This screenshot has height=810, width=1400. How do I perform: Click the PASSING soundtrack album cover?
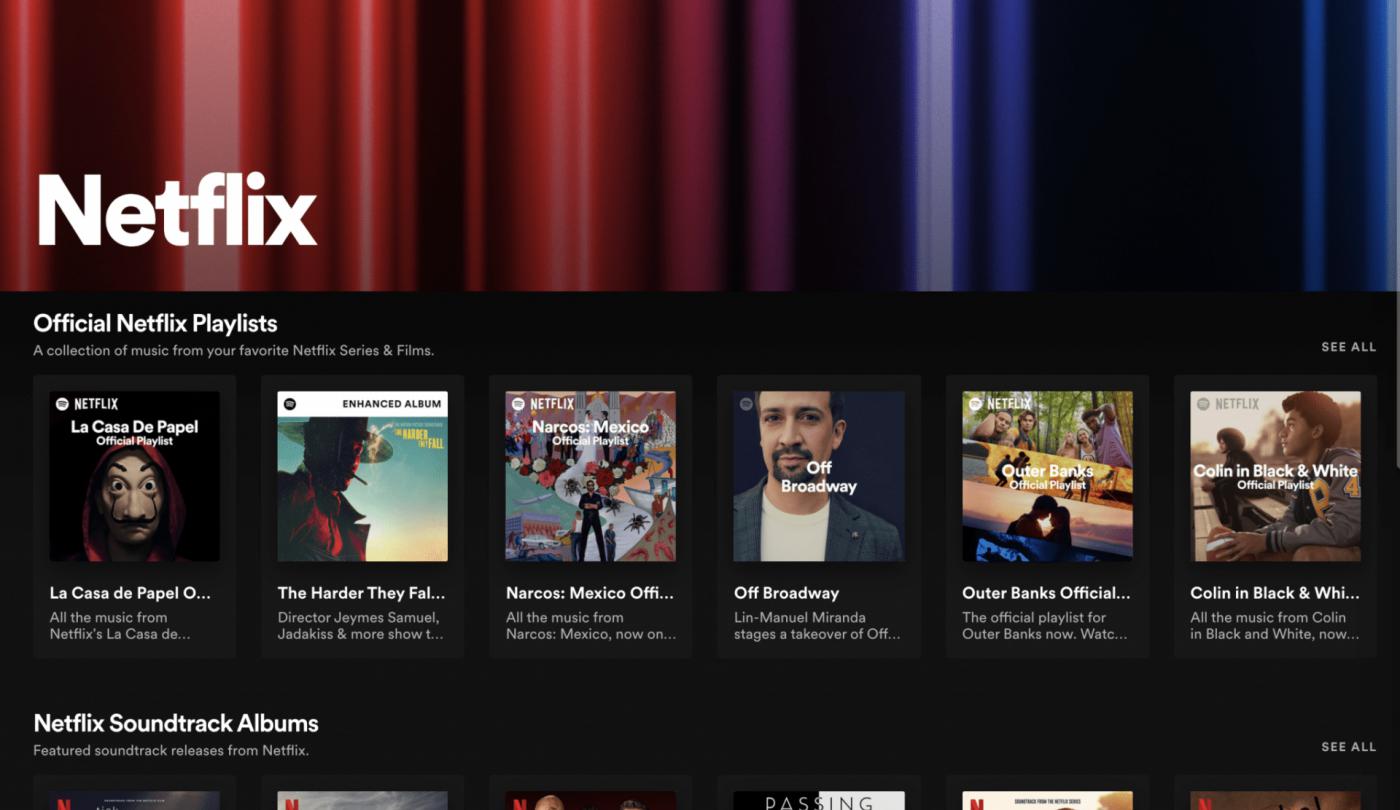[x=819, y=801]
